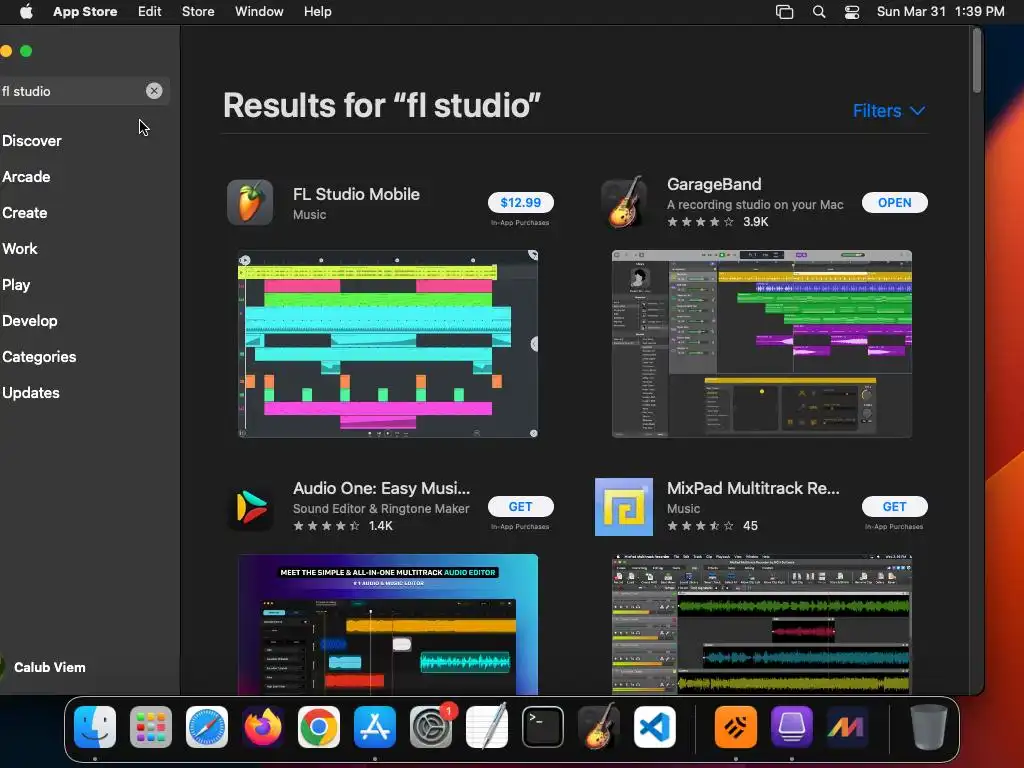Open the purple Apple Configurator Dock icon
The height and width of the screenshot is (768, 1024).
pos(792,727)
